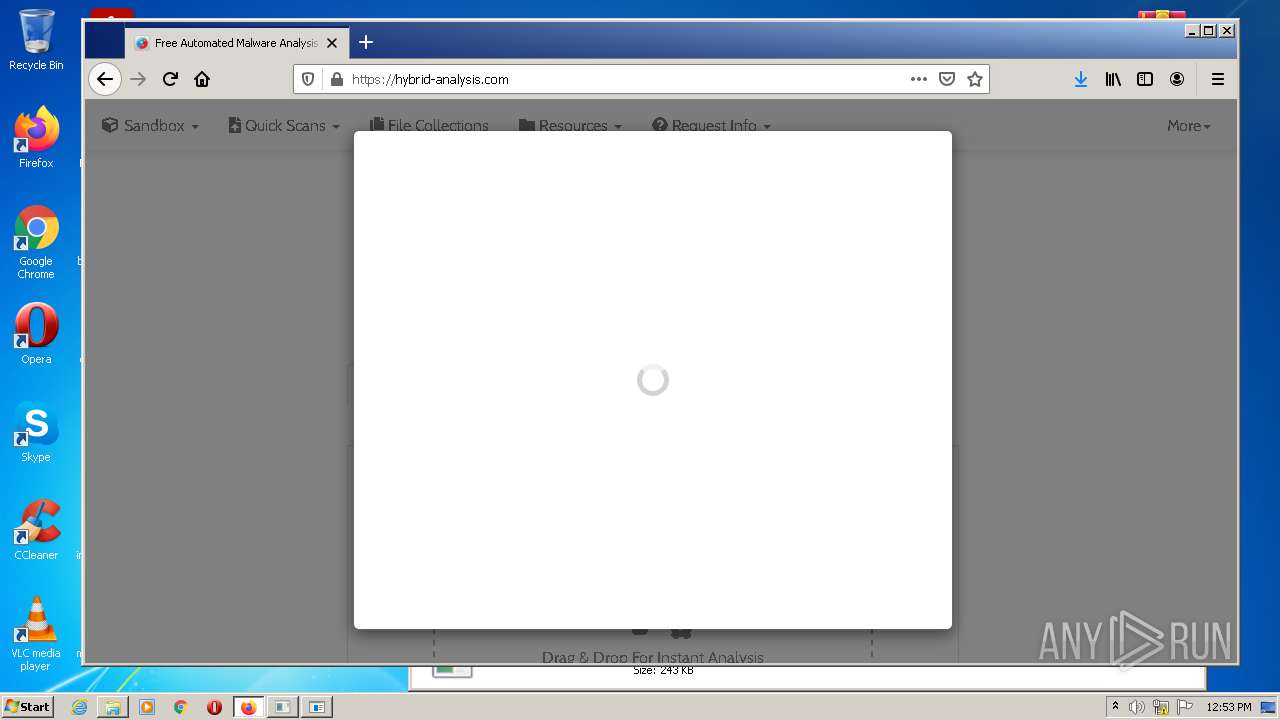Launch Firefox from the desktop shortcut
The image size is (1280, 720).
click(x=36, y=137)
